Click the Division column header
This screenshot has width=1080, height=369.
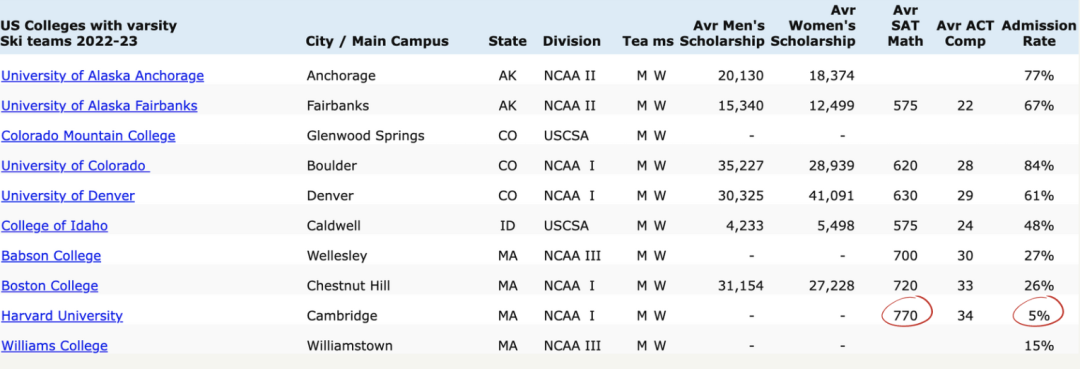point(572,41)
